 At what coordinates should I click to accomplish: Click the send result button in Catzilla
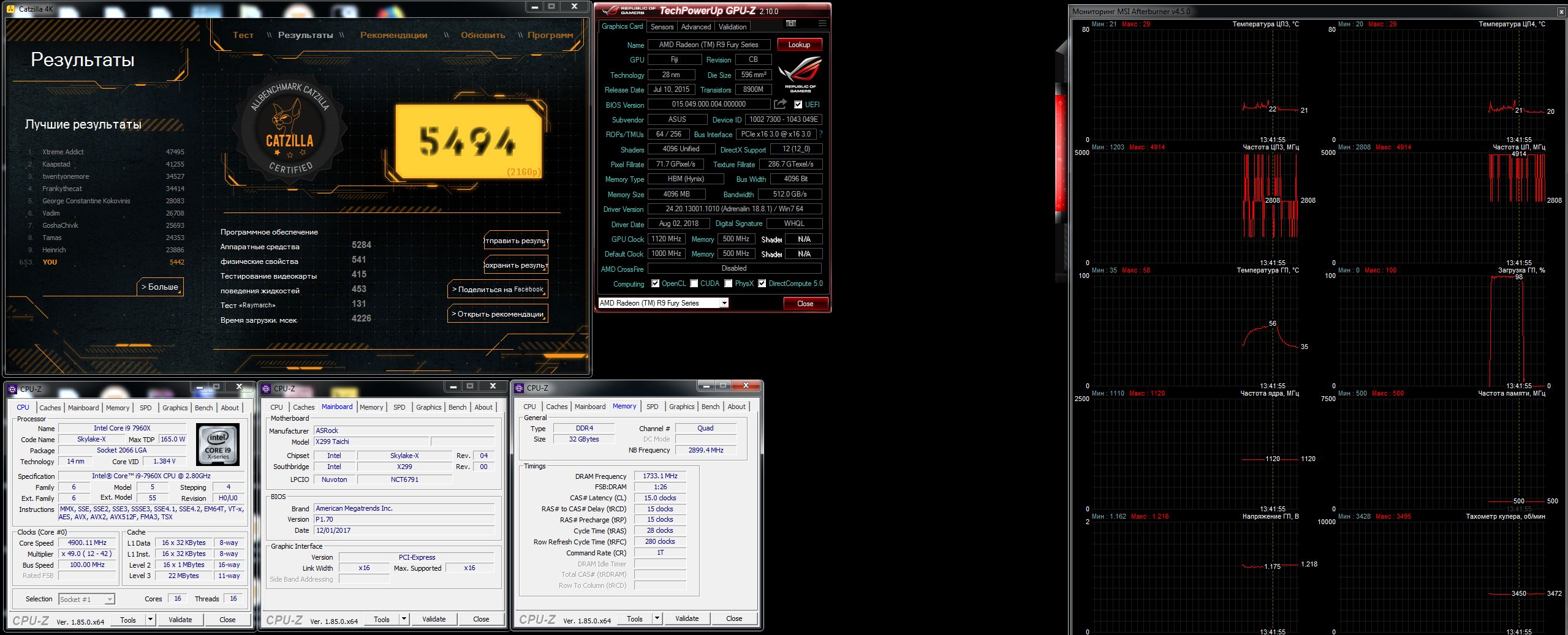pyautogui.click(x=516, y=240)
